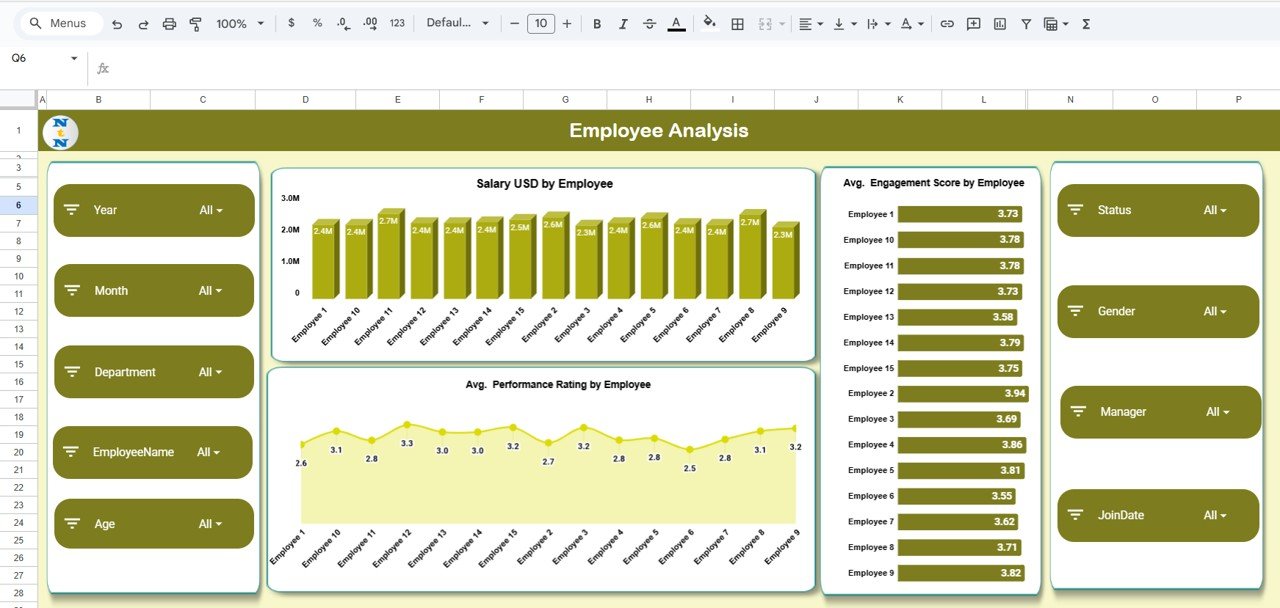1280x608 pixels.
Task: Open the Menus search box
Action: coord(60,22)
